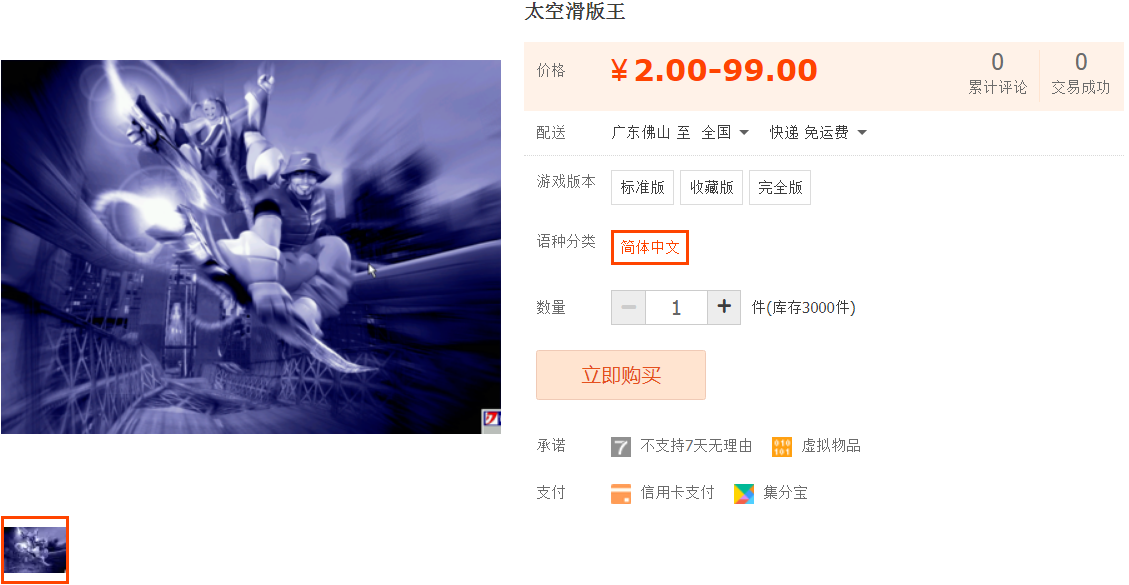Click the 信用卡支付 payment text

(x=677, y=493)
